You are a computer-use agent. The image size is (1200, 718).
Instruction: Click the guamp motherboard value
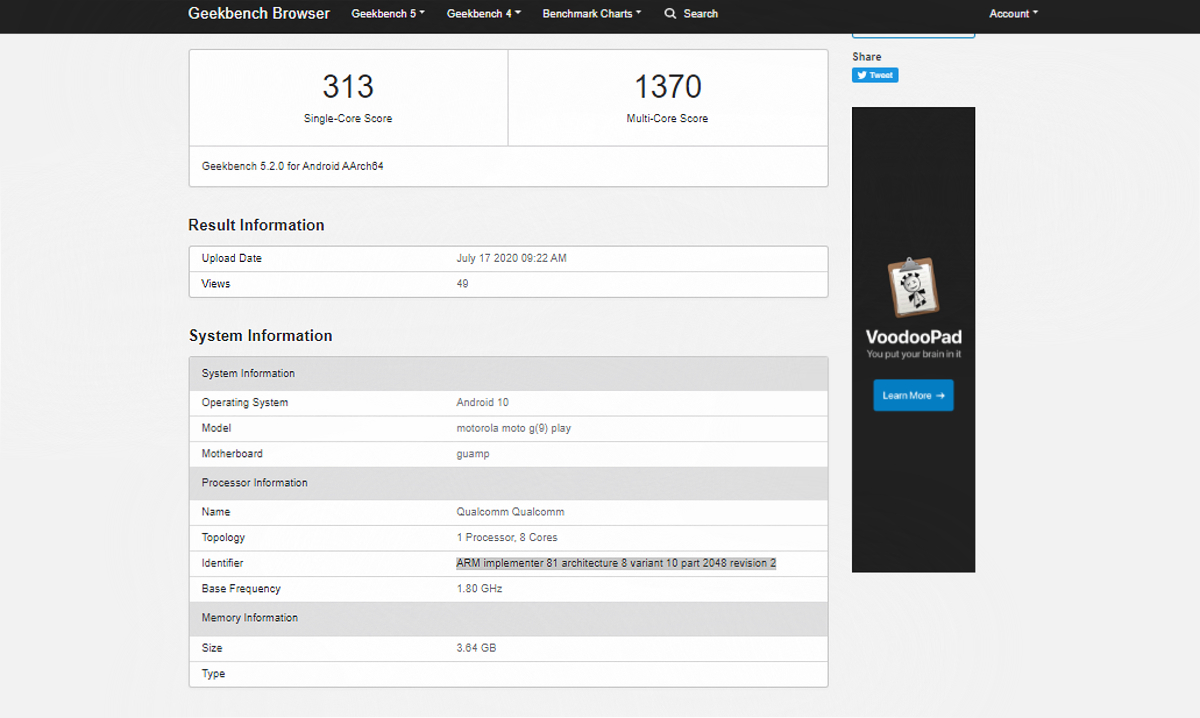[x=473, y=454]
